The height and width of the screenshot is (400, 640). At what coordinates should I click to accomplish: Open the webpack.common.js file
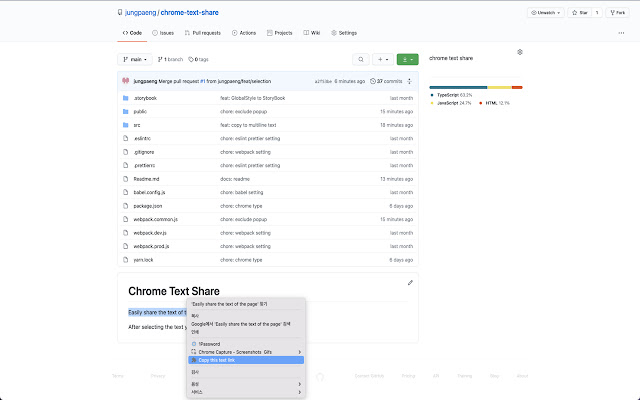[x=156, y=220]
